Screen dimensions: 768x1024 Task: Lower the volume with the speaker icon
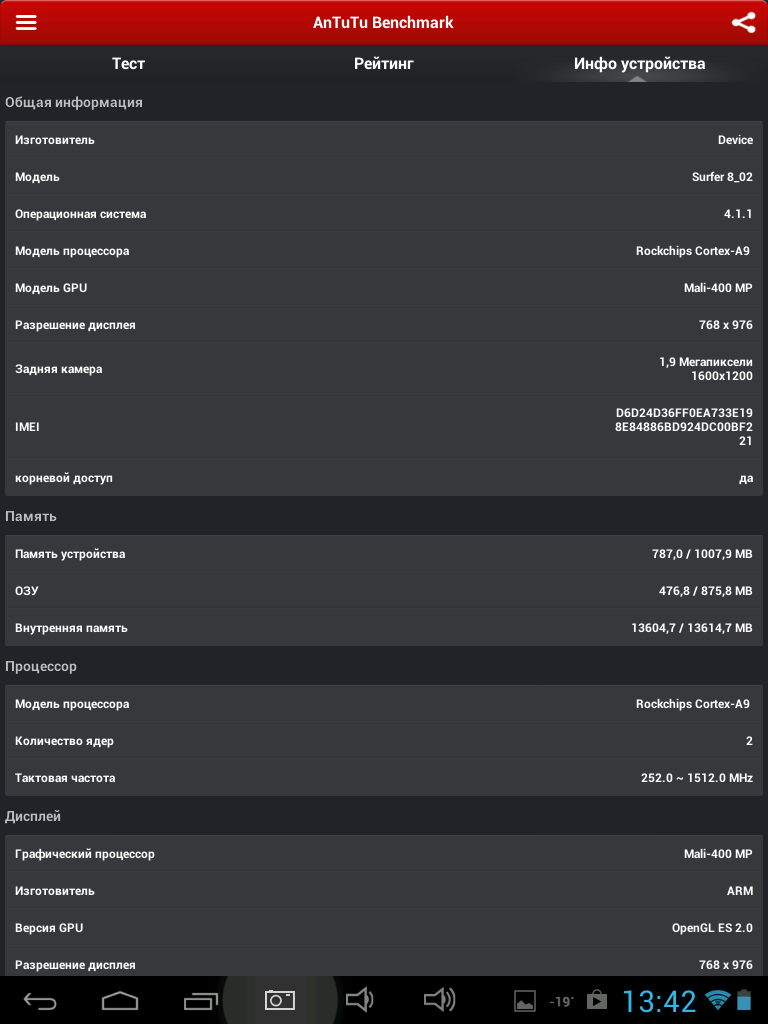coord(359,999)
